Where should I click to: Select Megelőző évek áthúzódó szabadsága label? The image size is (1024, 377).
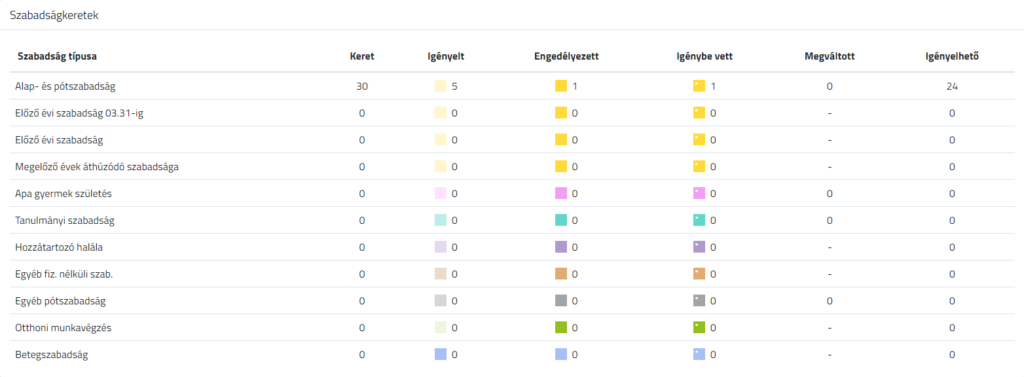click(x=97, y=167)
